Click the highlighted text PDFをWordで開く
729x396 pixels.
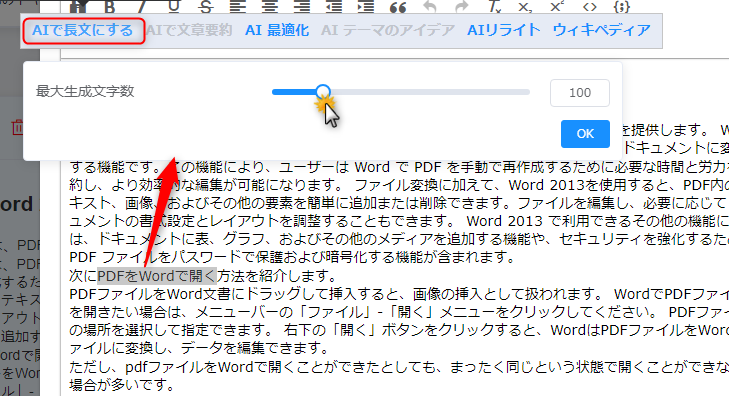(x=157, y=276)
